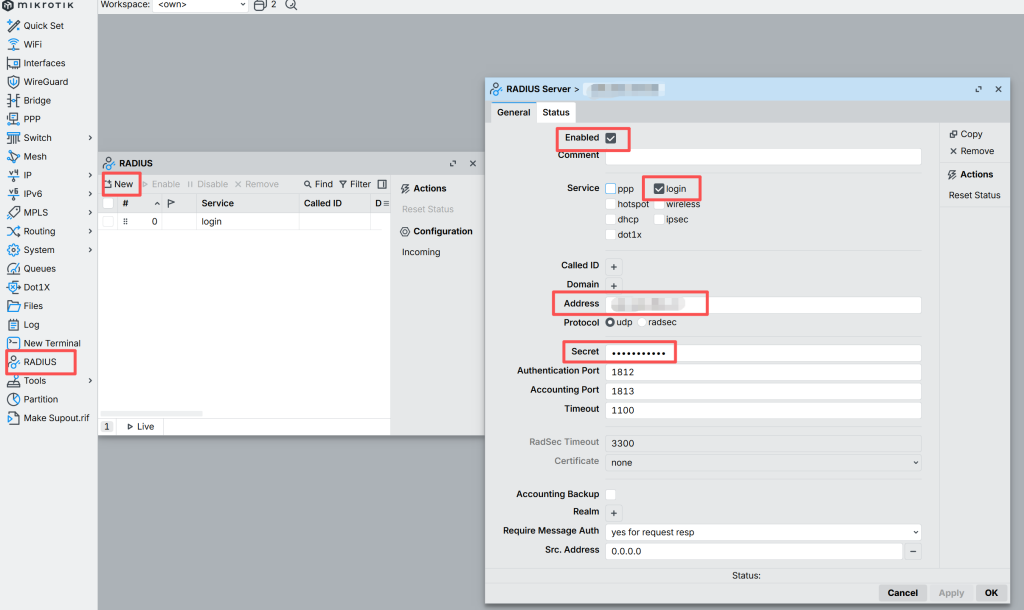
Task: Select the radsec protocol radio button
Action: [642, 323]
